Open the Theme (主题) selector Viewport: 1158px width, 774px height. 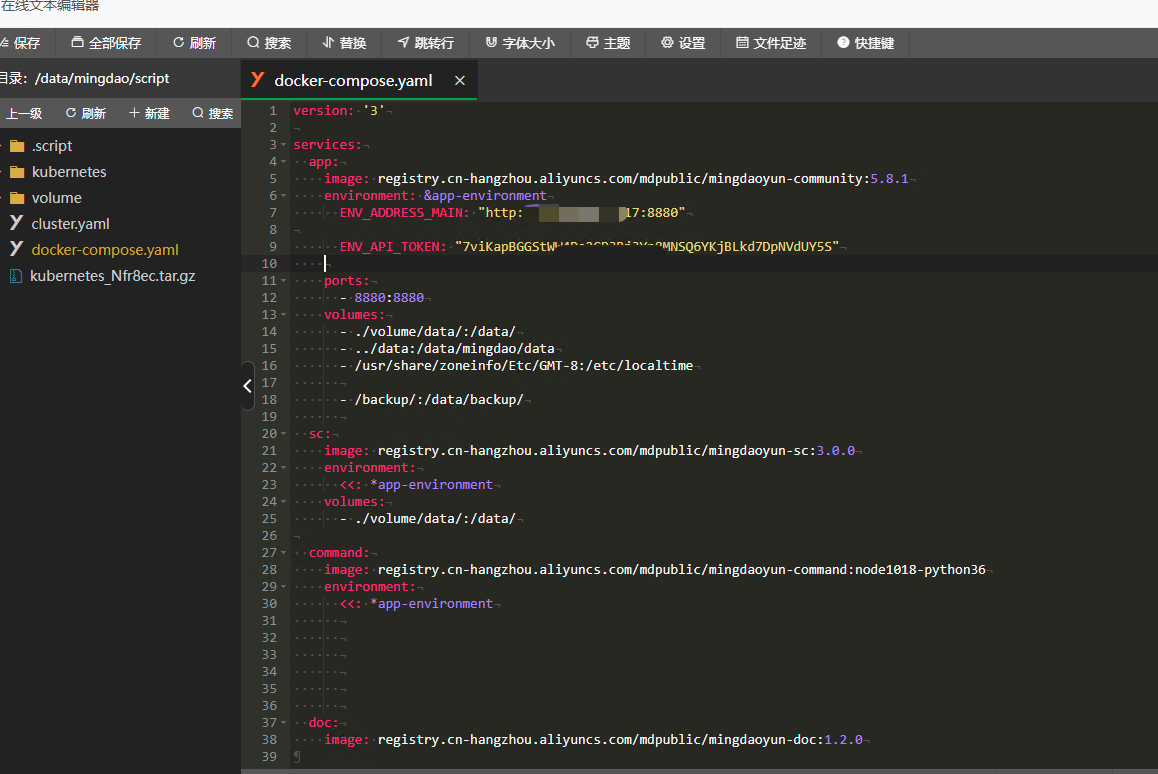pos(608,43)
